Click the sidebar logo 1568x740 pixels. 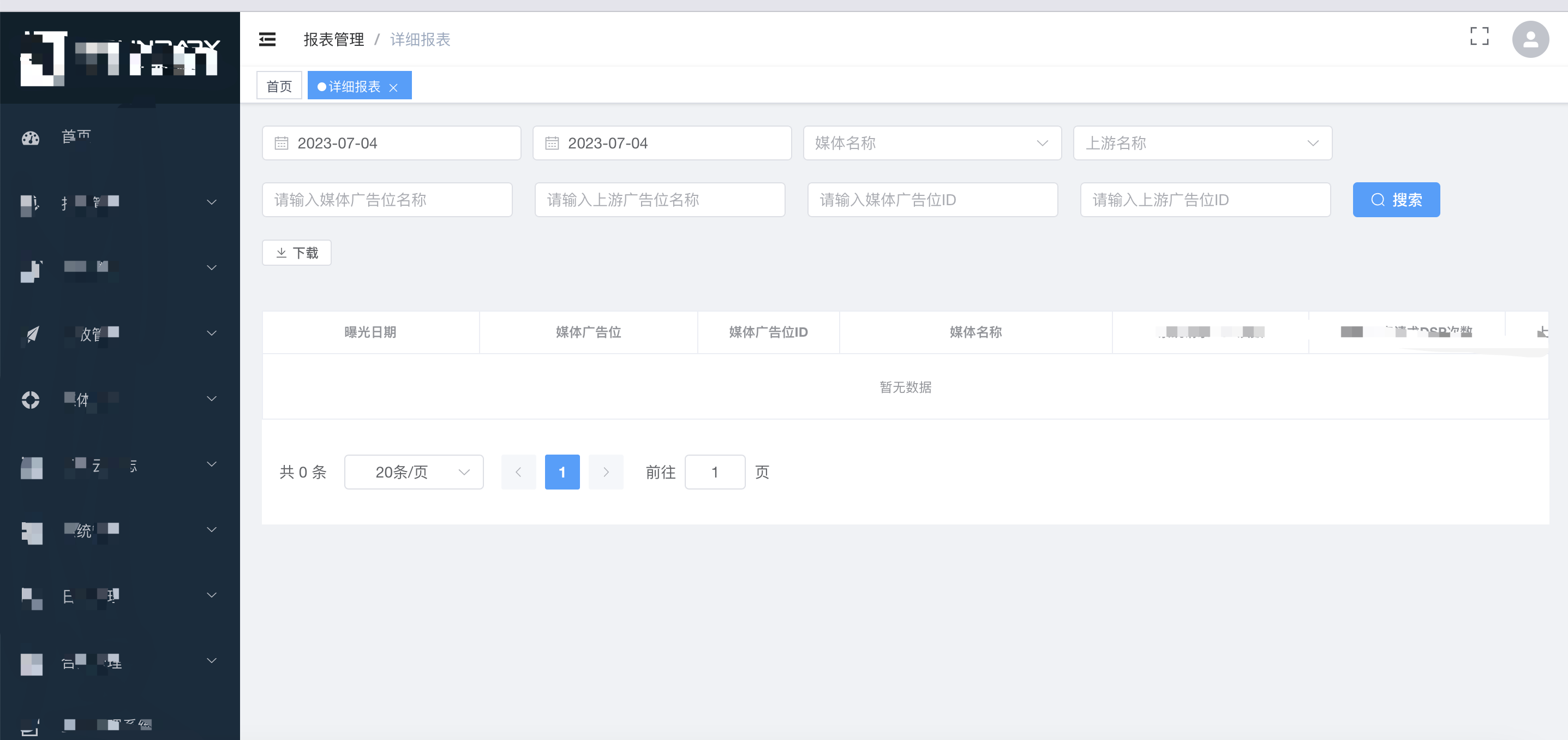(x=120, y=58)
